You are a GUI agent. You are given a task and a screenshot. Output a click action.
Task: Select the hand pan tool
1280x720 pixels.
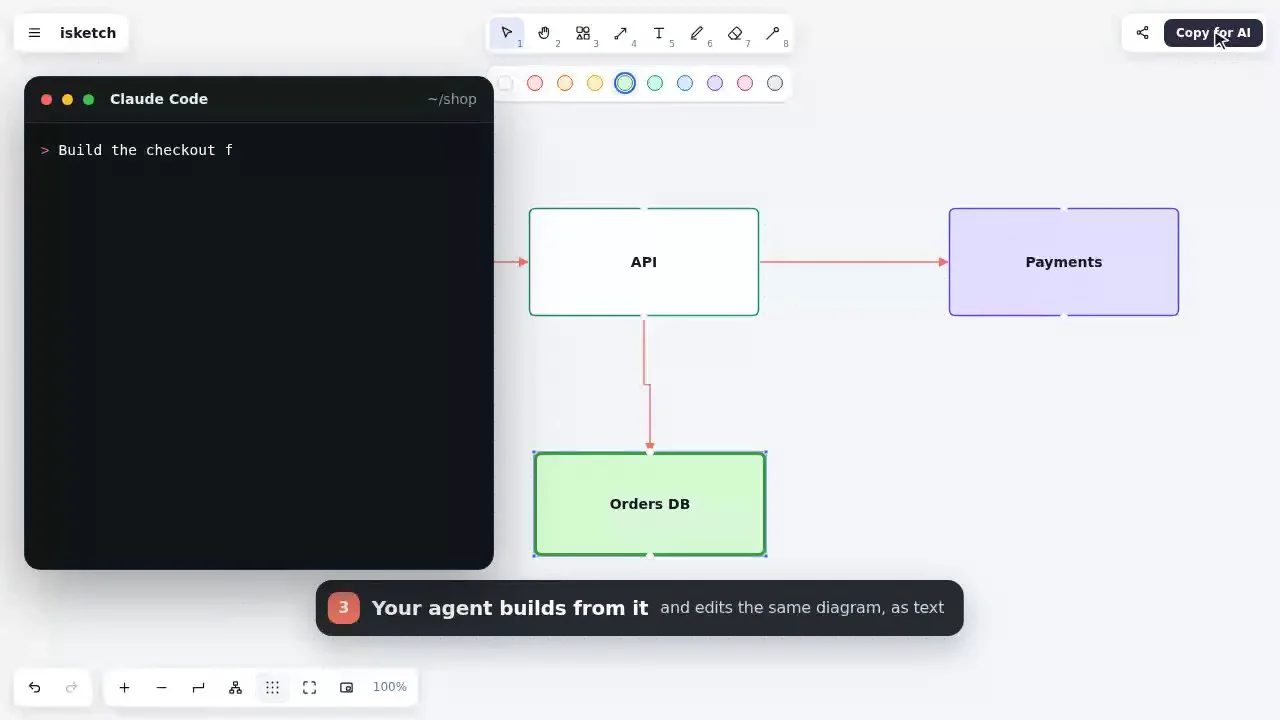coord(545,33)
